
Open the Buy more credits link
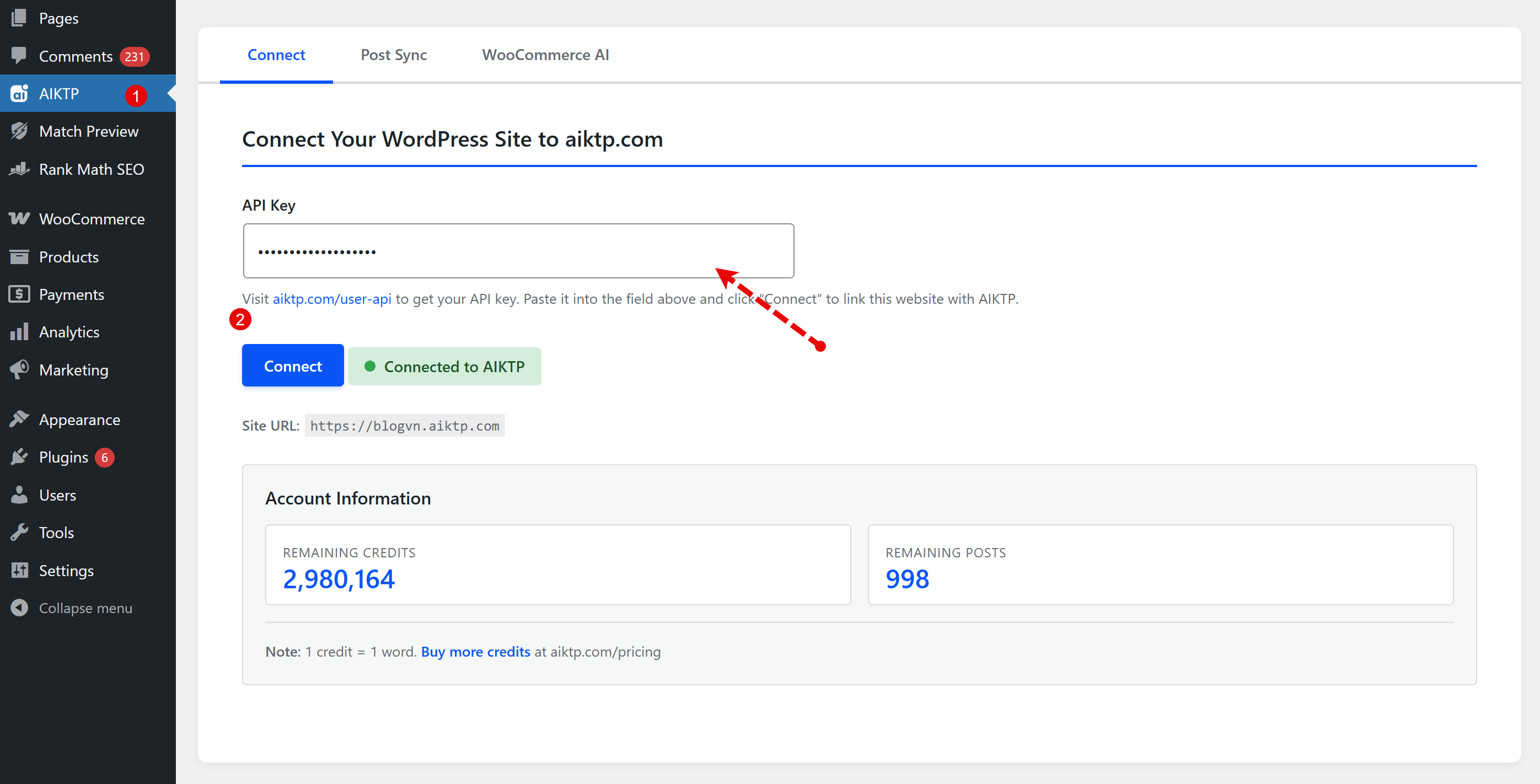tap(475, 651)
